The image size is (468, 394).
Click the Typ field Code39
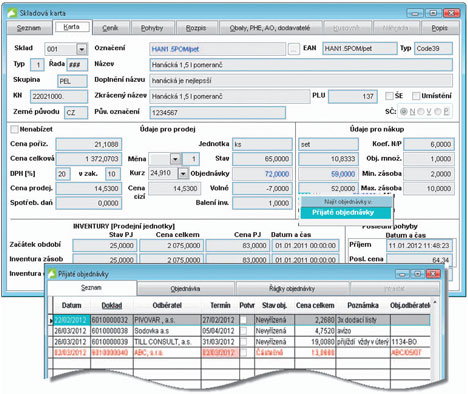(x=433, y=49)
